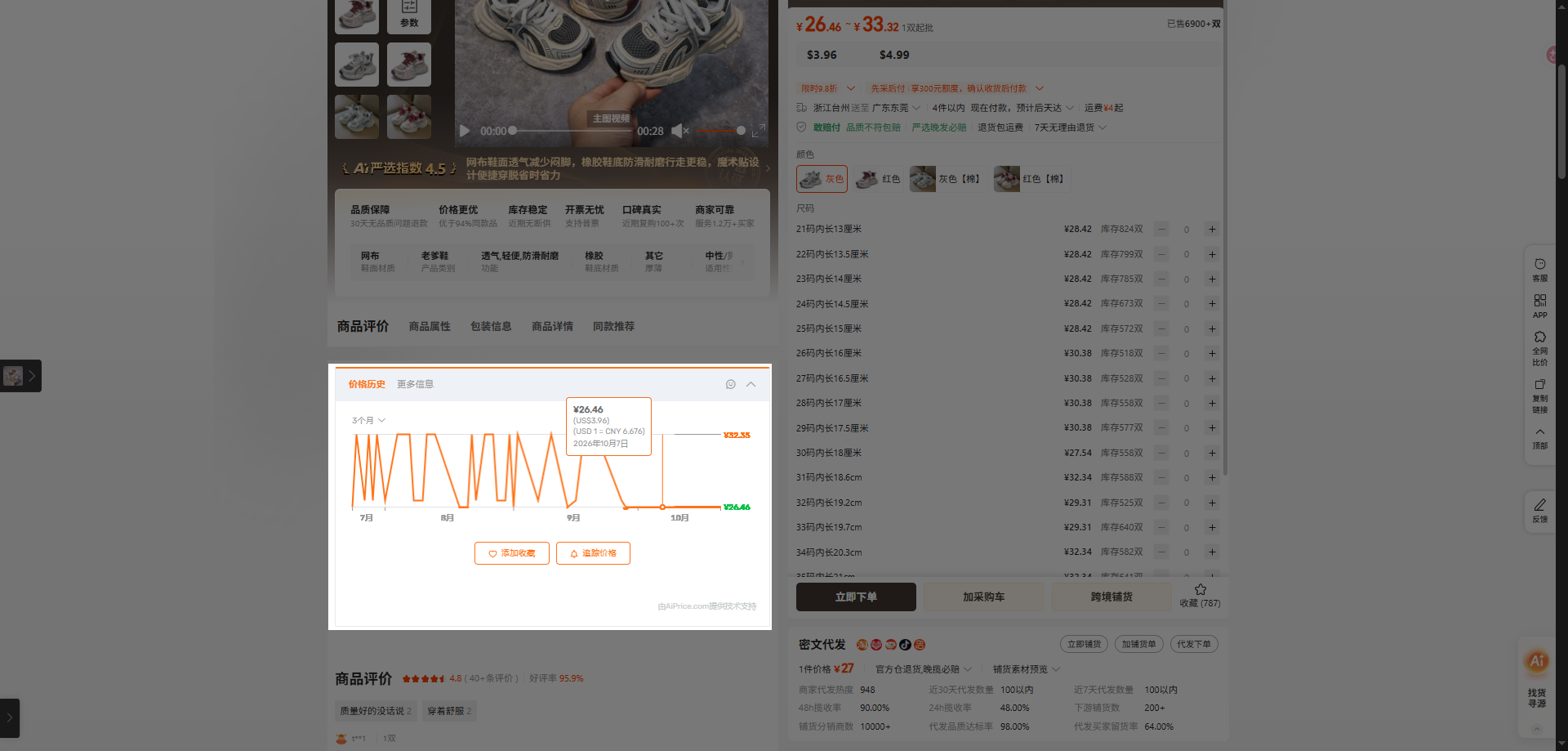Click the 添加收藏 button under chart
The width and height of the screenshot is (1568, 751).
click(x=512, y=553)
